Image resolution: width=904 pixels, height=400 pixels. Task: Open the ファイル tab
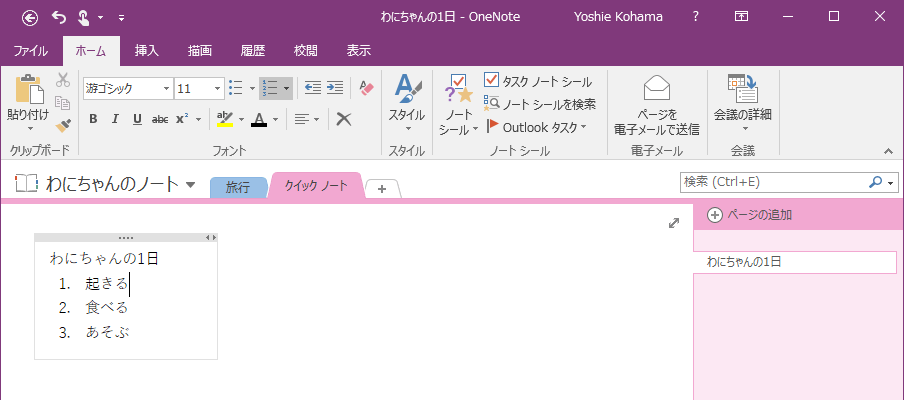pos(31,51)
